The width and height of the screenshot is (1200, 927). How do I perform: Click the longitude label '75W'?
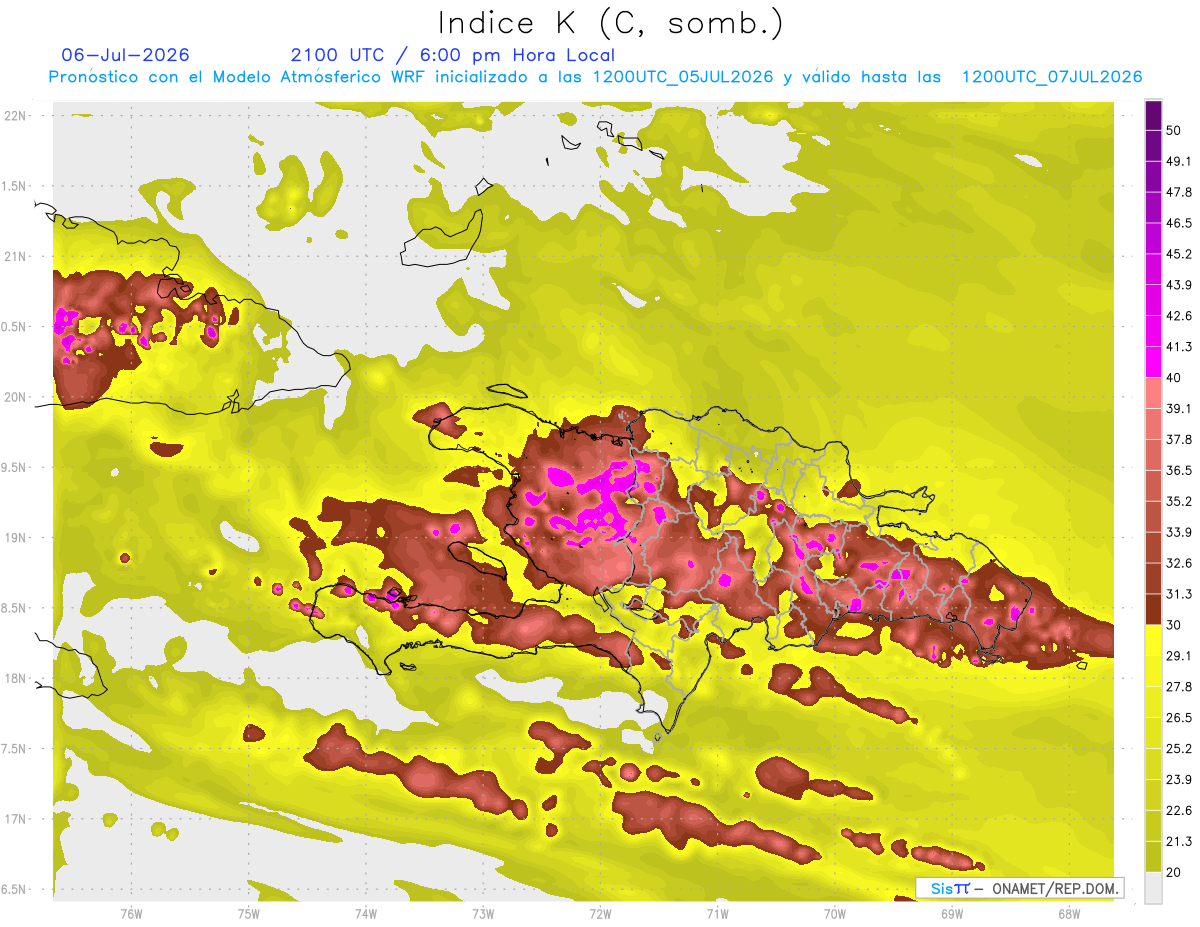[x=249, y=914]
